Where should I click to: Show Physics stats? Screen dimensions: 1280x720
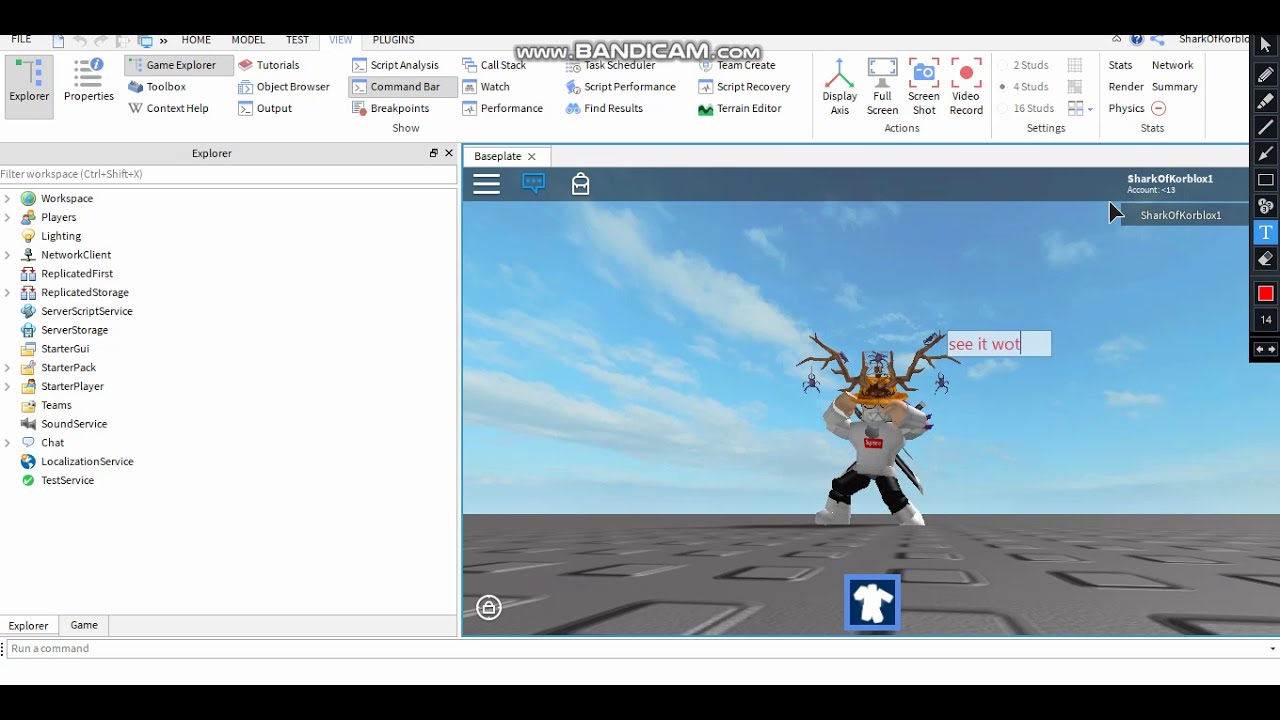click(1126, 108)
